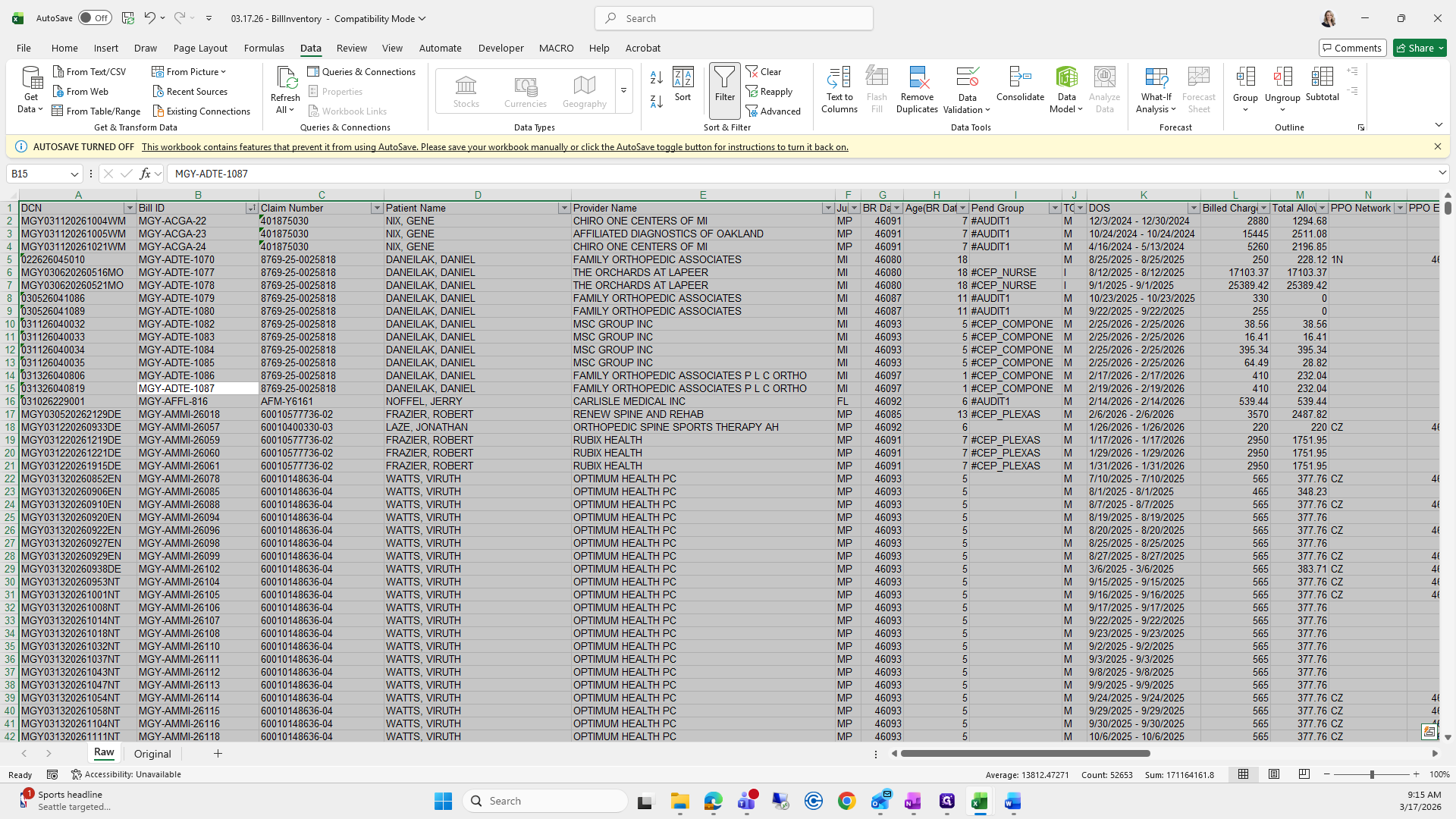
Task: Toggle the Filter button off
Action: point(724,83)
